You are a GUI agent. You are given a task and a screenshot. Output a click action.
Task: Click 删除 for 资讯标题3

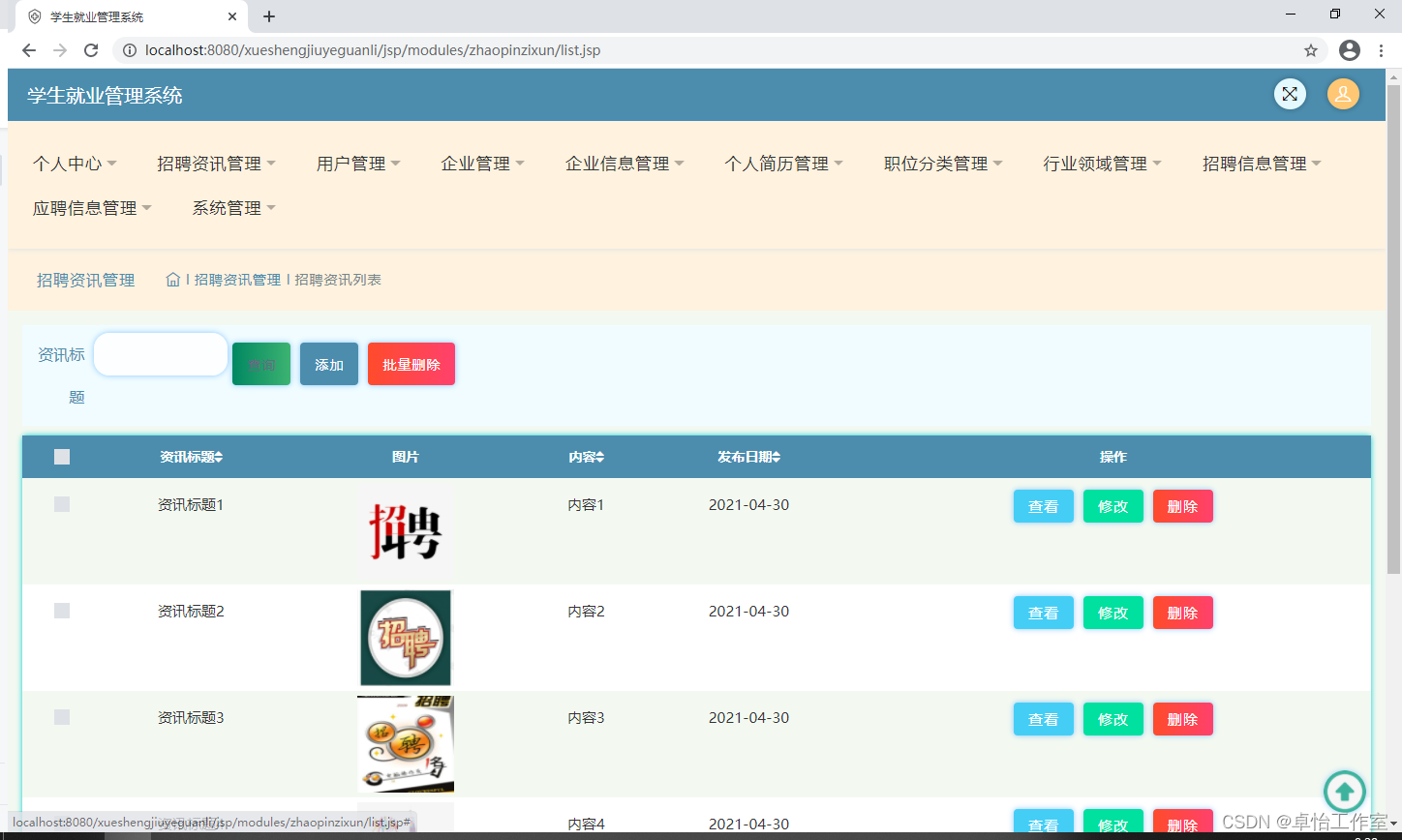pos(1183,719)
